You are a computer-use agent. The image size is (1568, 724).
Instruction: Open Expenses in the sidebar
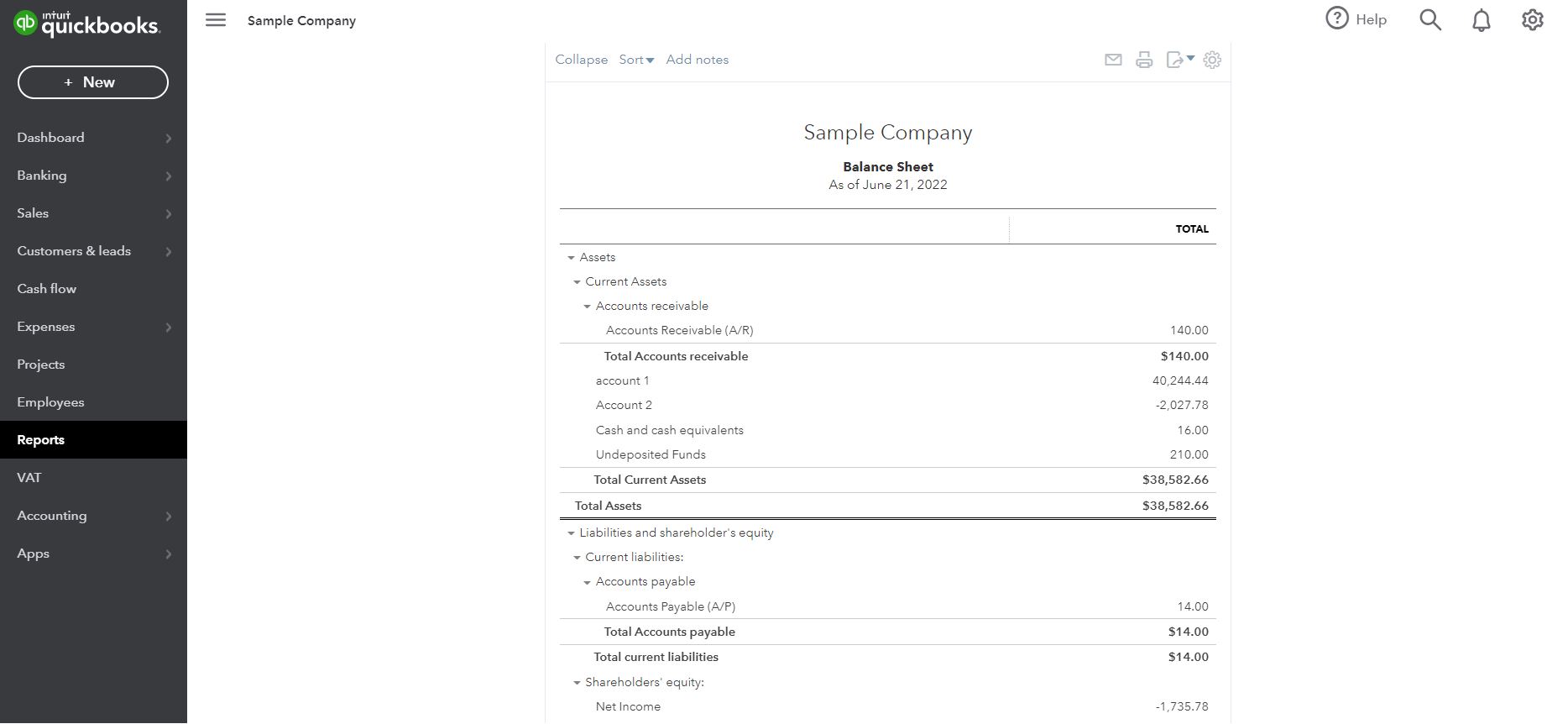pyautogui.click(x=46, y=327)
